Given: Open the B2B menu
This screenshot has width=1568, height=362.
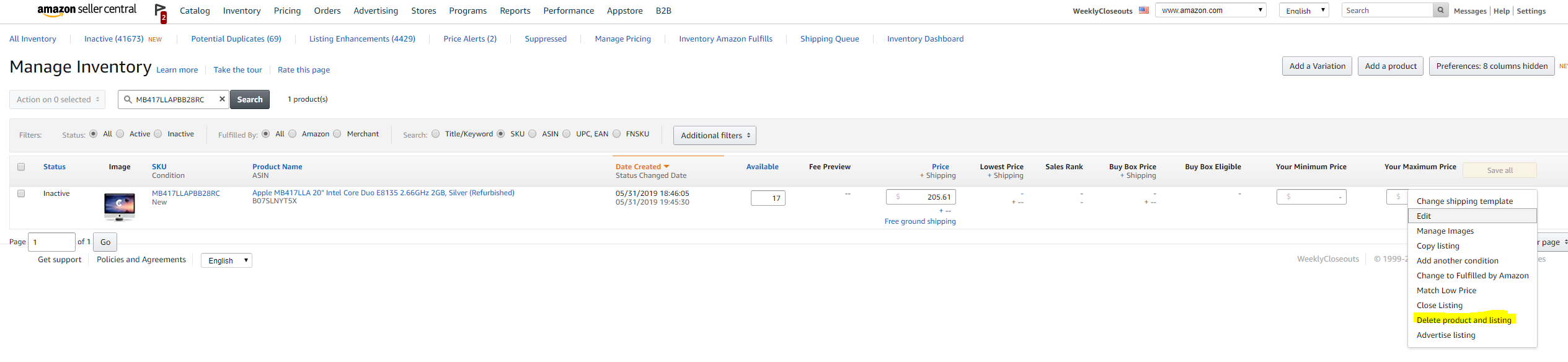Looking at the screenshot, I should (663, 11).
